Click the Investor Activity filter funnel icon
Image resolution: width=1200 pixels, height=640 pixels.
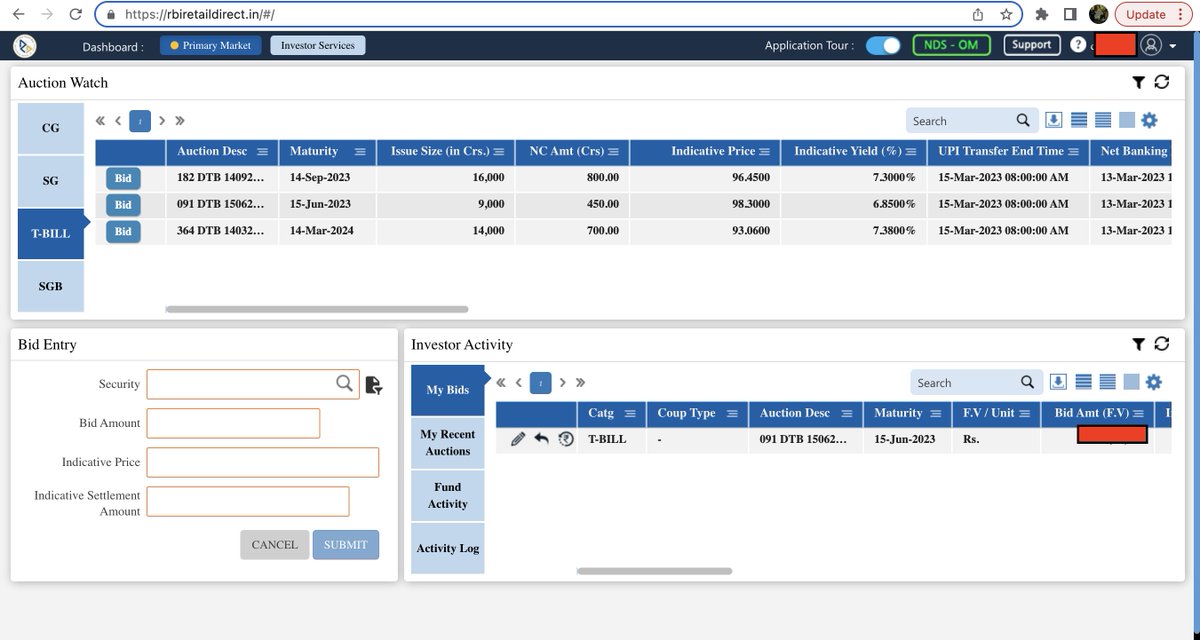point(1138,344)
